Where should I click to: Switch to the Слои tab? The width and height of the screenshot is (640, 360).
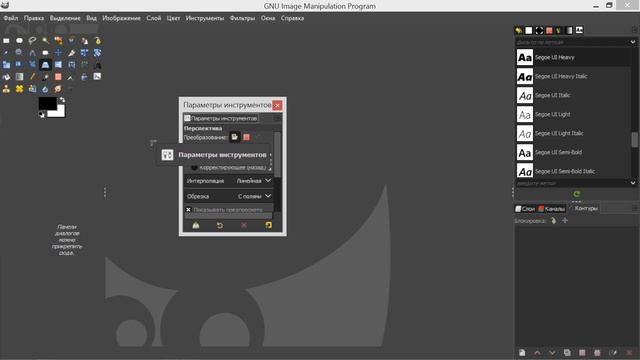click(525, 209)
